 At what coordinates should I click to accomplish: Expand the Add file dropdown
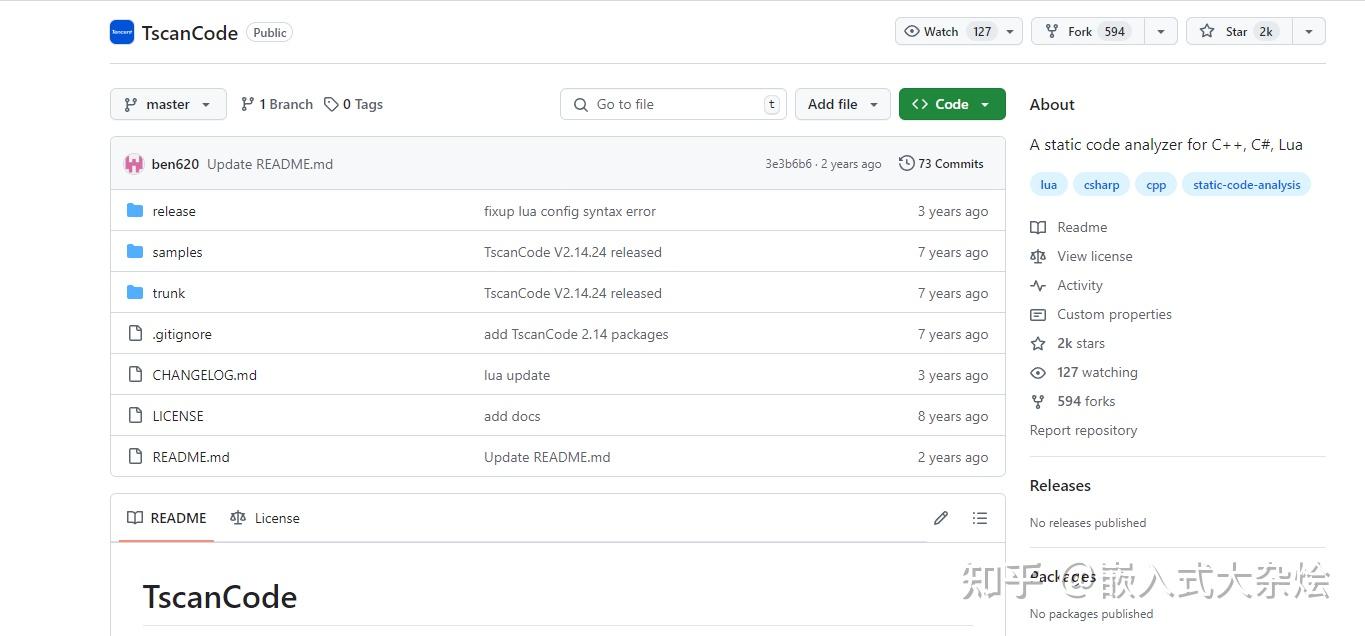coord(842,104)
